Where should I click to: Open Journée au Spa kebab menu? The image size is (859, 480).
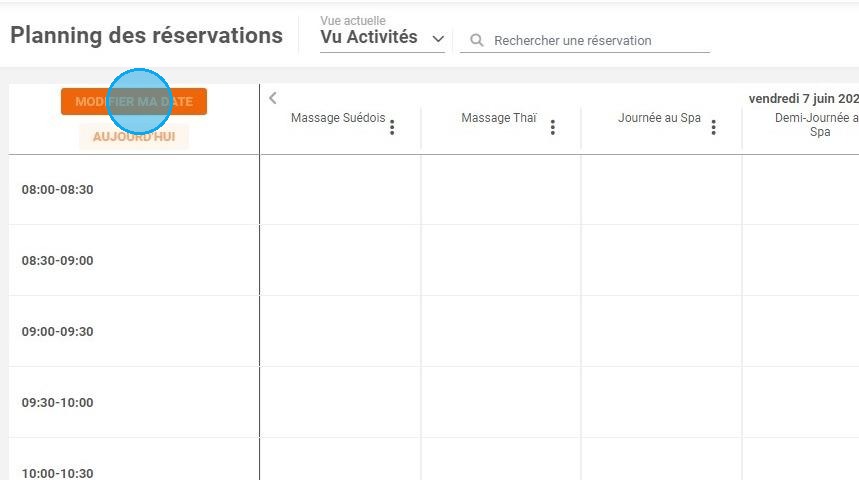713,127
